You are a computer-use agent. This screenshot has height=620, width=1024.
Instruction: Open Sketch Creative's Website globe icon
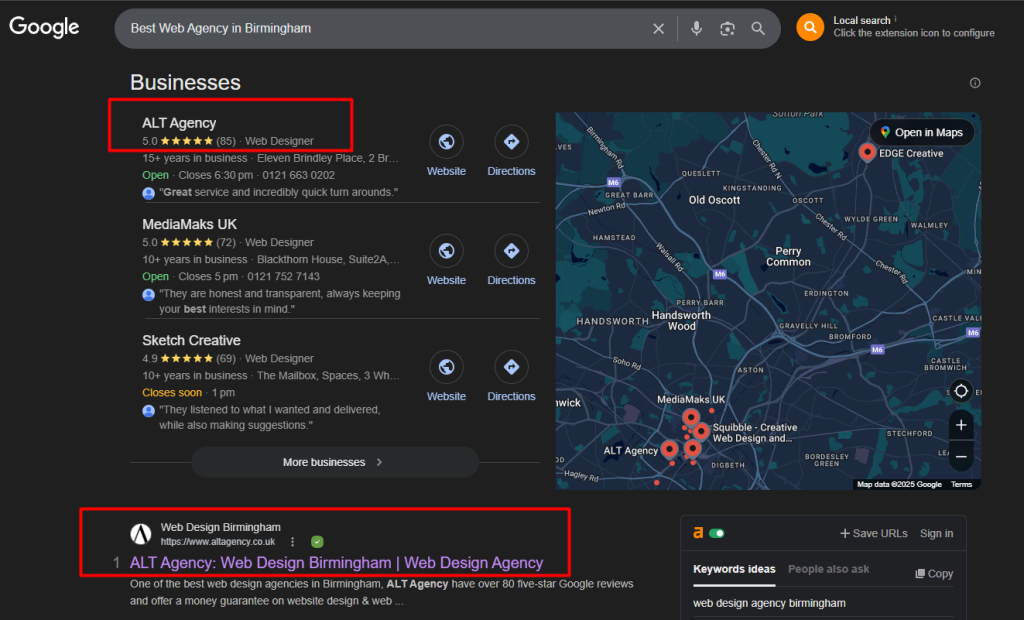click(x=446, y=367)
